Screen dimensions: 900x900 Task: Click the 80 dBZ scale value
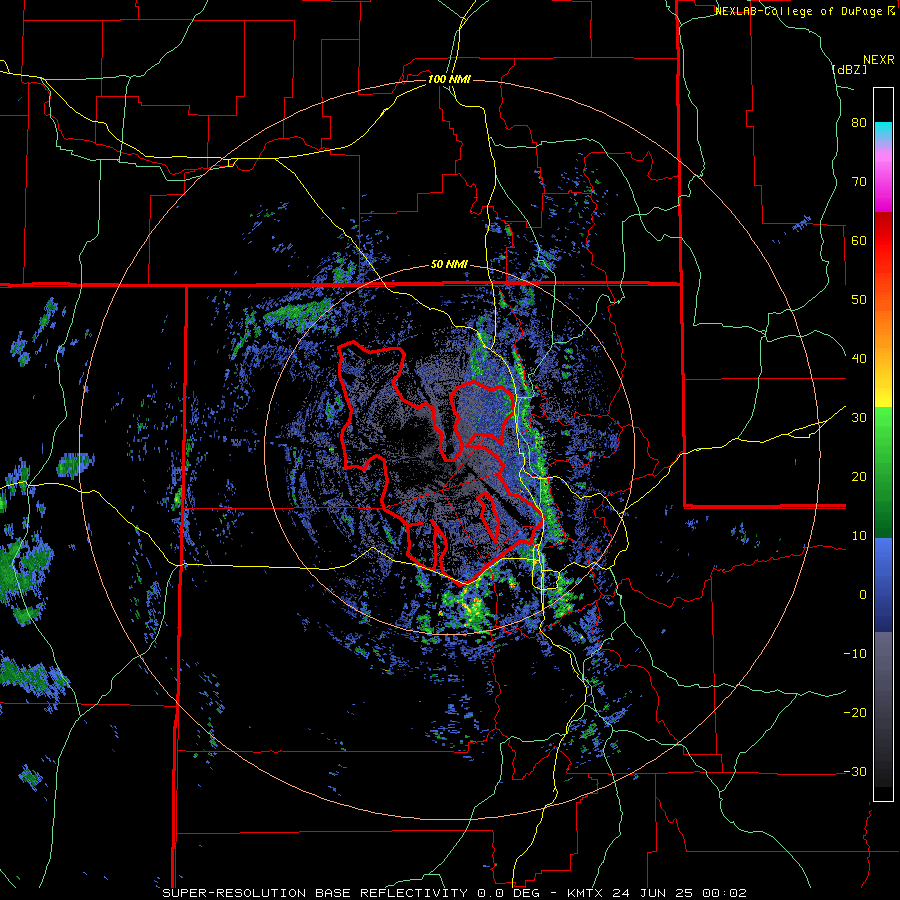(x=859, y=123)
